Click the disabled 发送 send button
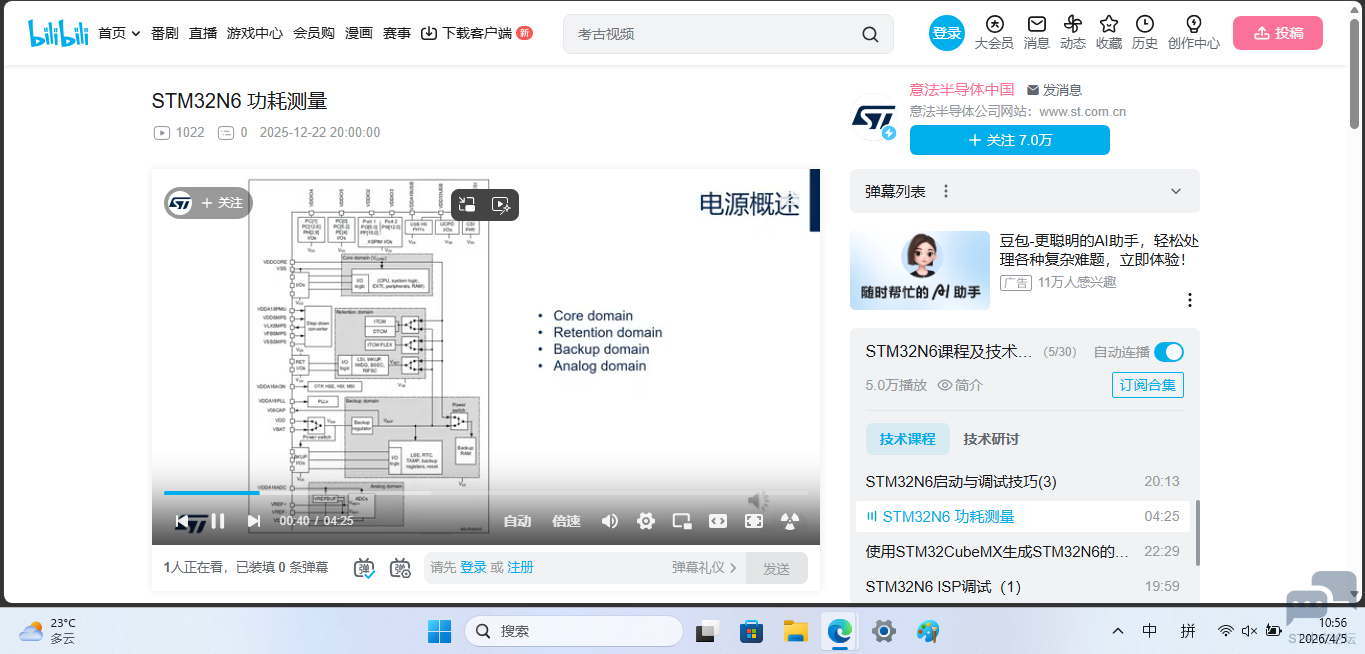1365x654 pixels. 777,568
